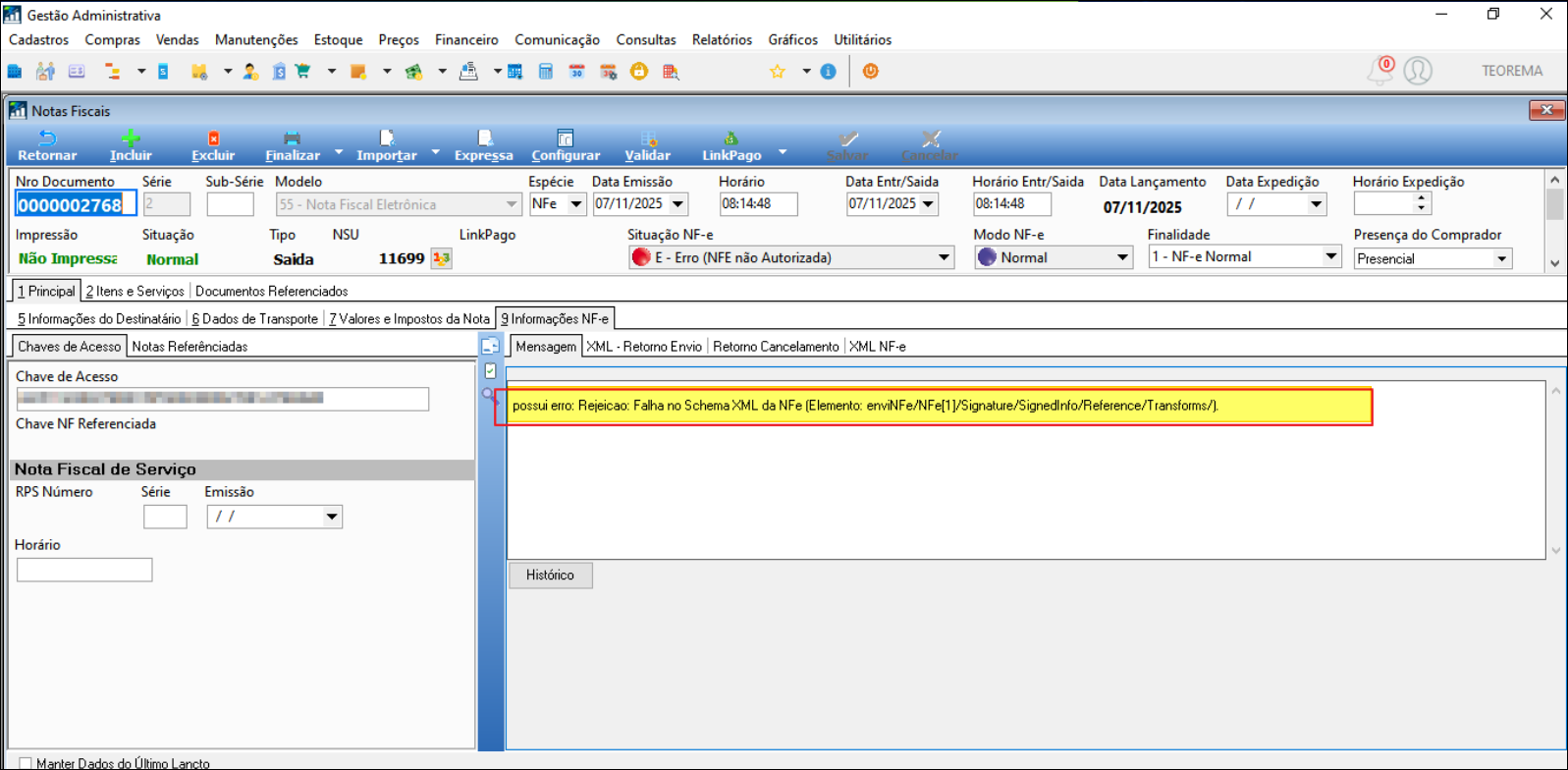Open the Financeiro menu
1568x770 pixels.
[x=466, y=40]
